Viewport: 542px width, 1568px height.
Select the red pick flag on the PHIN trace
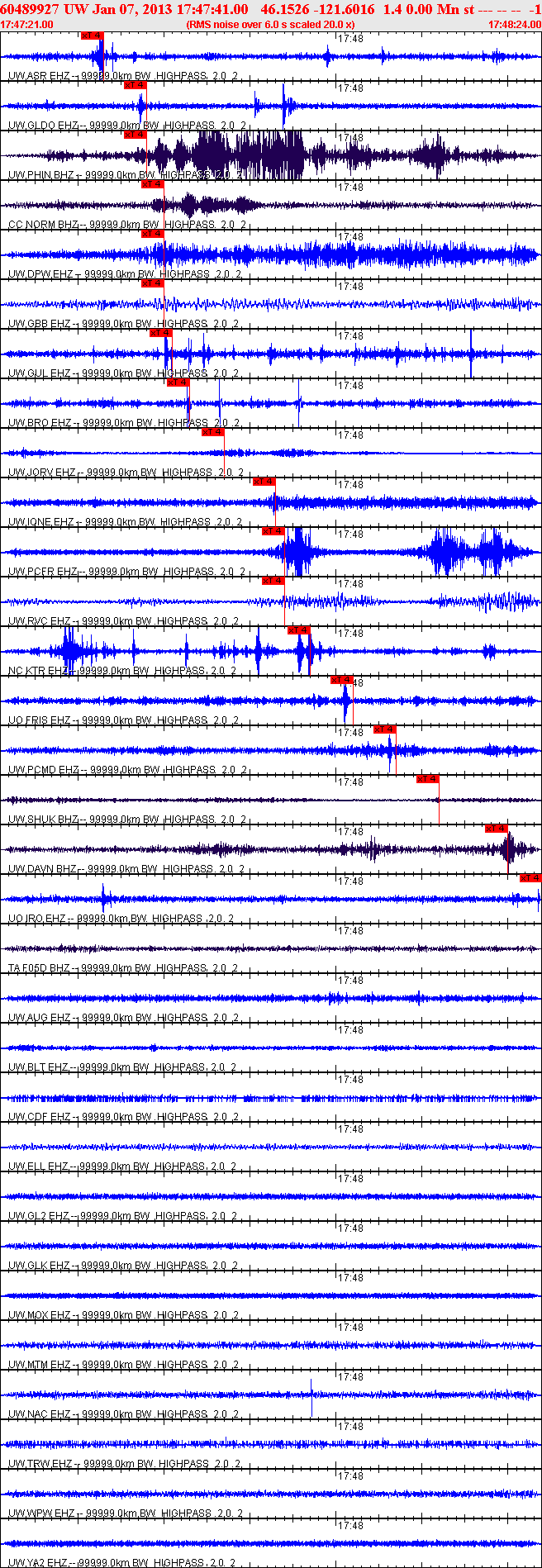pyautogui.click(x=135, y=135)
